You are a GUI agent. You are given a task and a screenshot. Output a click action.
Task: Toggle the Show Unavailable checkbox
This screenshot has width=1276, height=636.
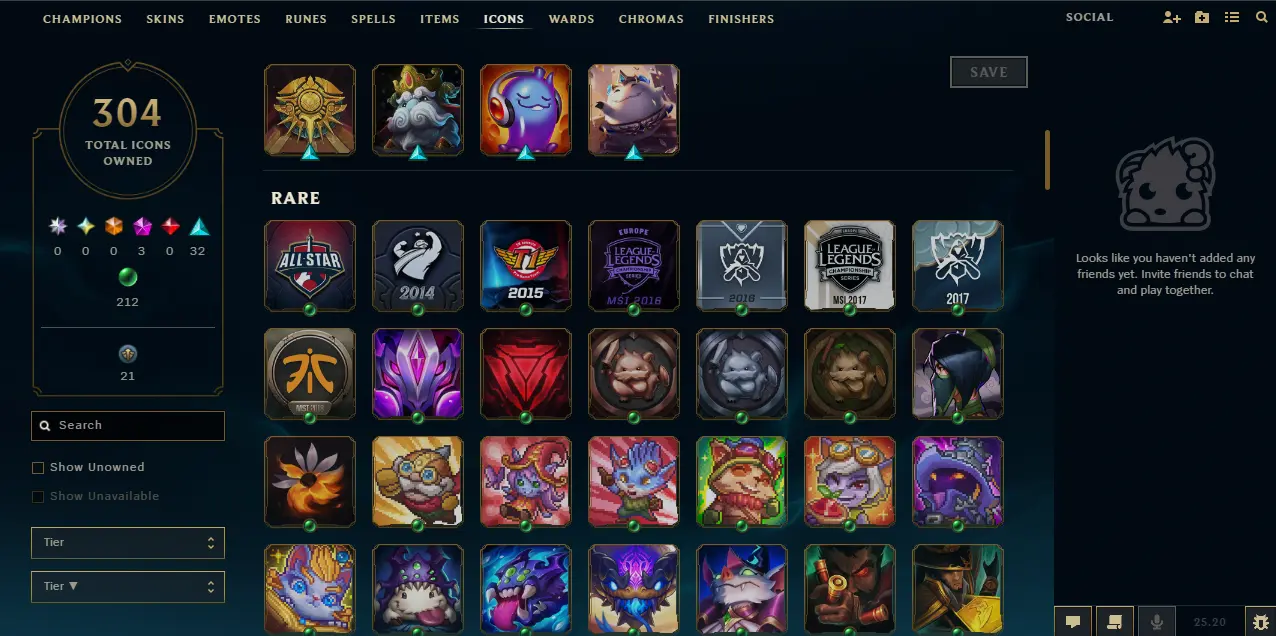point(38,496)
